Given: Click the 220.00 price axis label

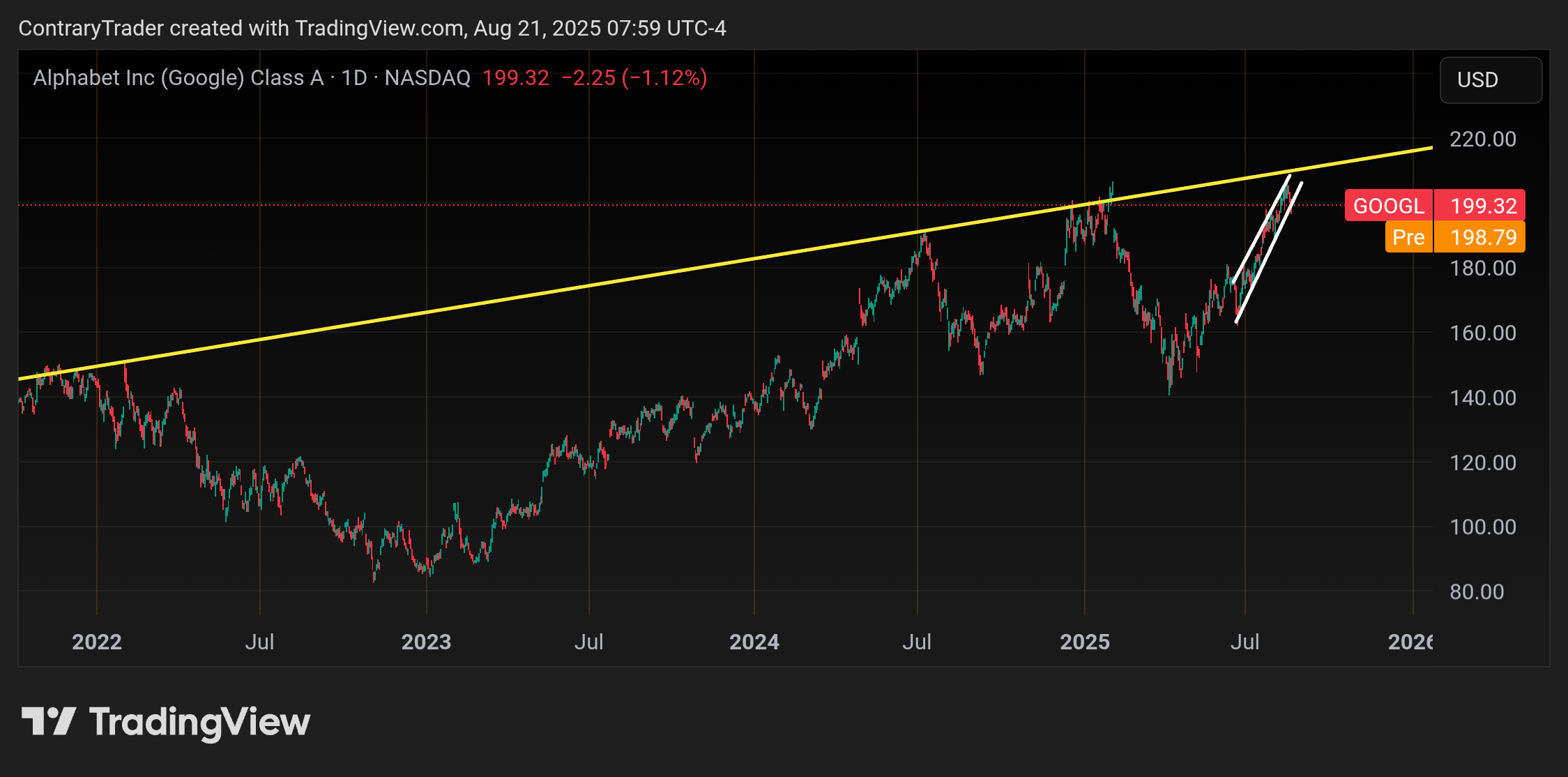Looking at the screenshot, I should pyautogui.click(x=1483, y=139).
